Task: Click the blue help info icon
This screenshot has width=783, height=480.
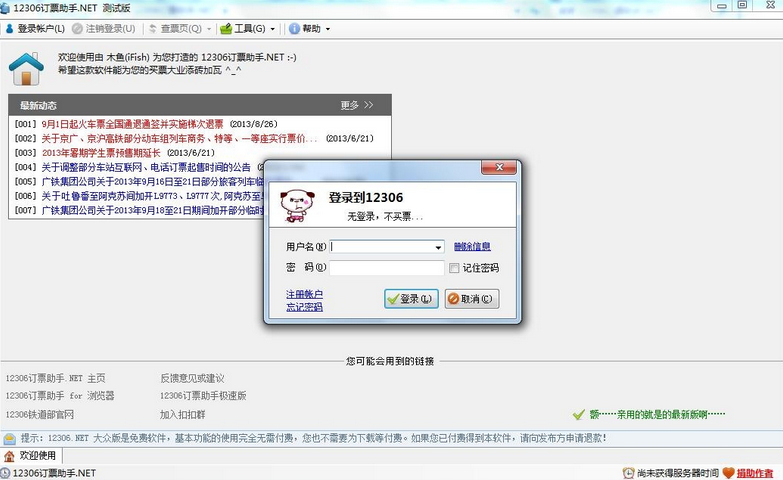Action: point(294,29)
